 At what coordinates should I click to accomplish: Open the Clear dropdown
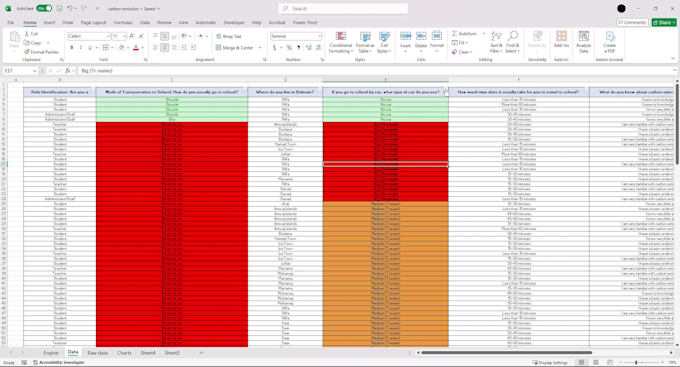point(461,52)
